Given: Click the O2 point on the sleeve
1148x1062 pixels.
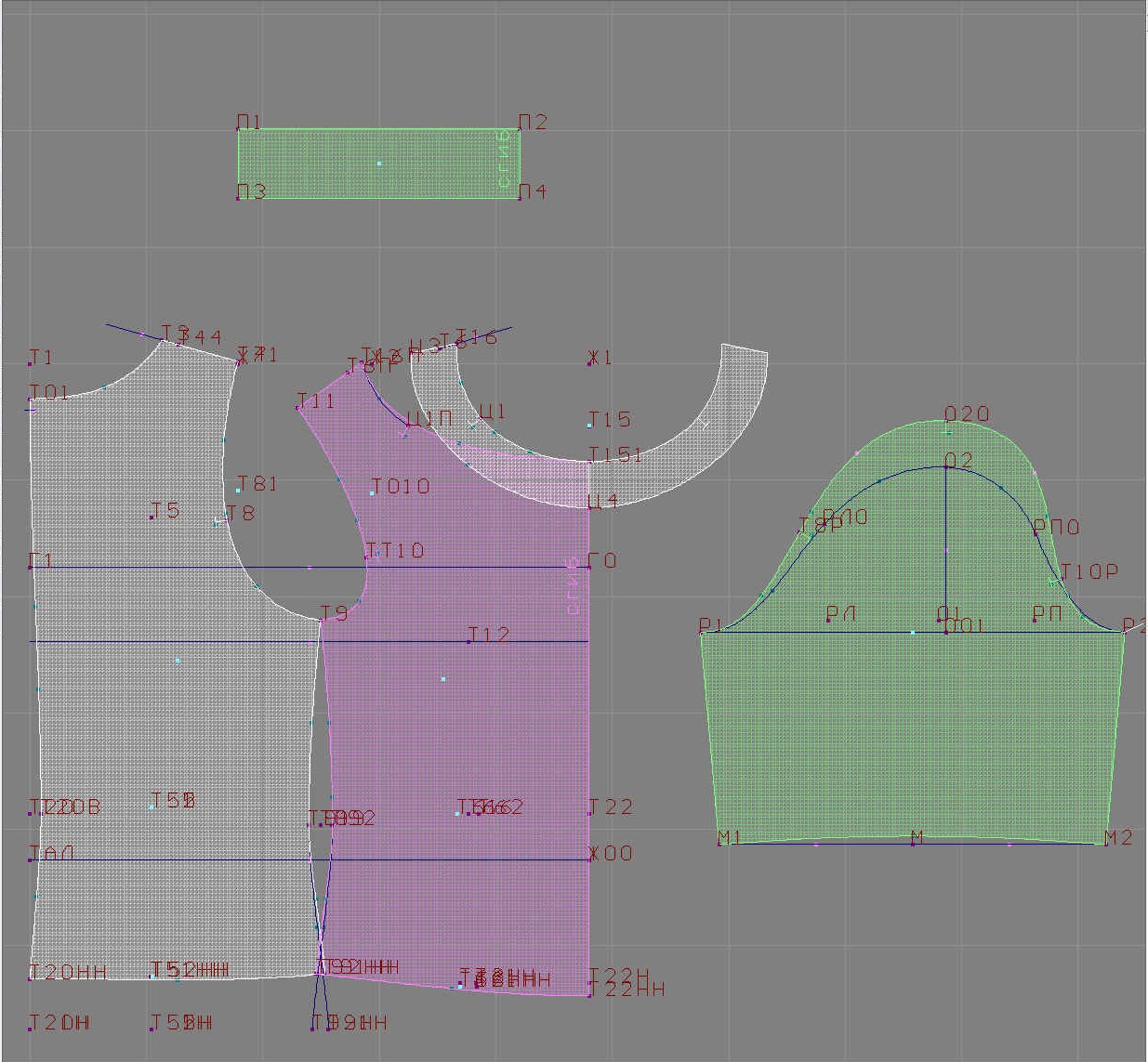Looking at the screenshot, I should point(946,466).
